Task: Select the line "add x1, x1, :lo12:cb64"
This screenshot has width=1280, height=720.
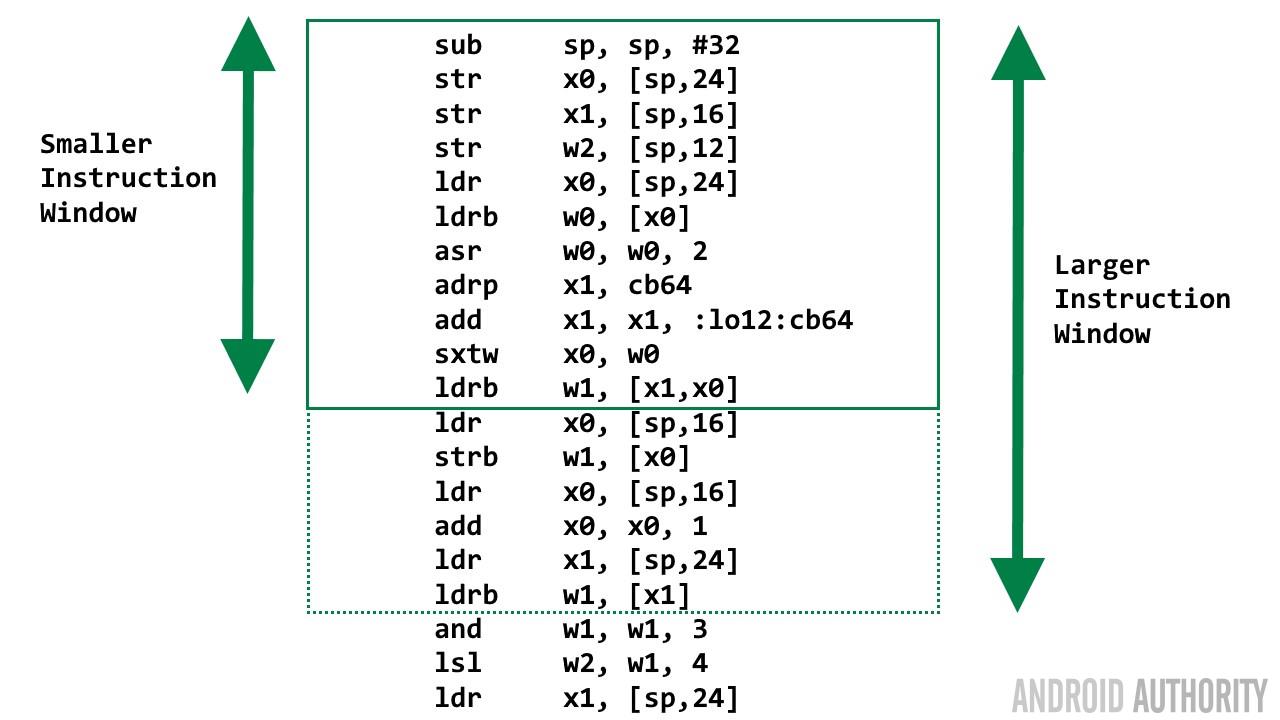Action: (644, 320)
